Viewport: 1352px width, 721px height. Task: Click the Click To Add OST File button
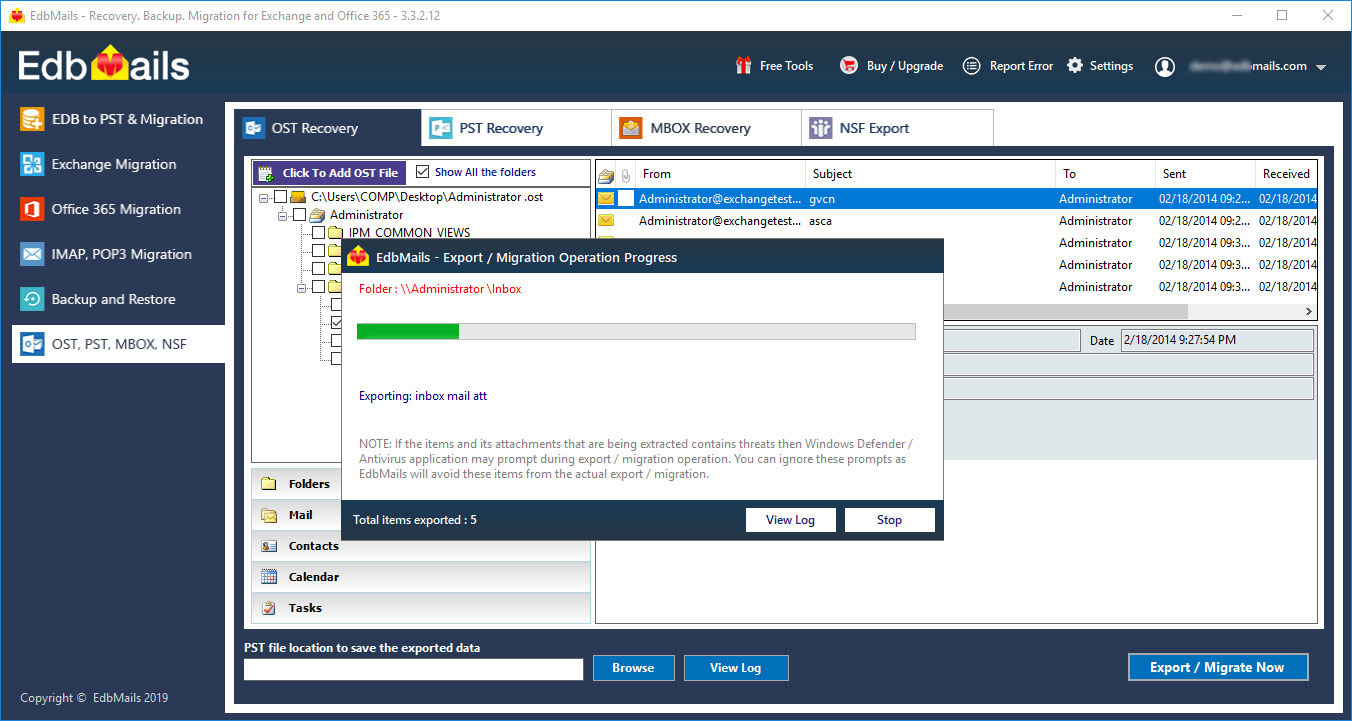pyautogui.click(x=330, y=173)
